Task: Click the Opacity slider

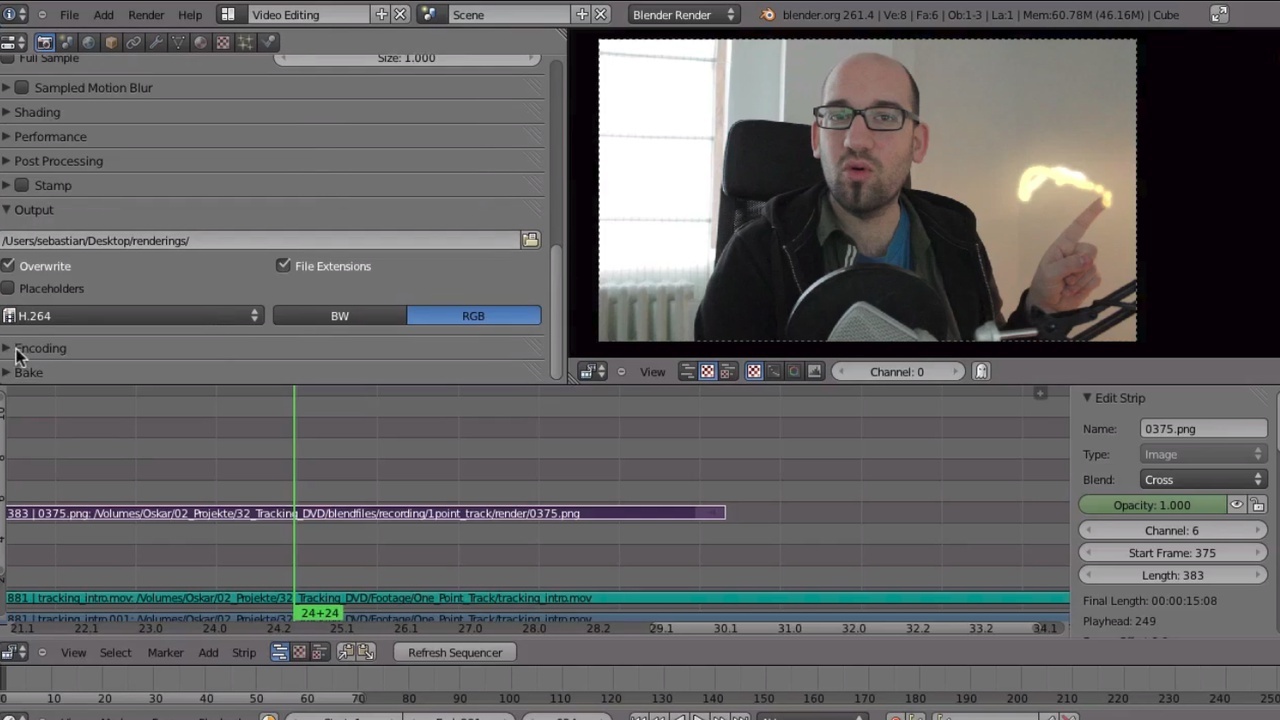Action: pyautogui.click(x=1152, y=506)
